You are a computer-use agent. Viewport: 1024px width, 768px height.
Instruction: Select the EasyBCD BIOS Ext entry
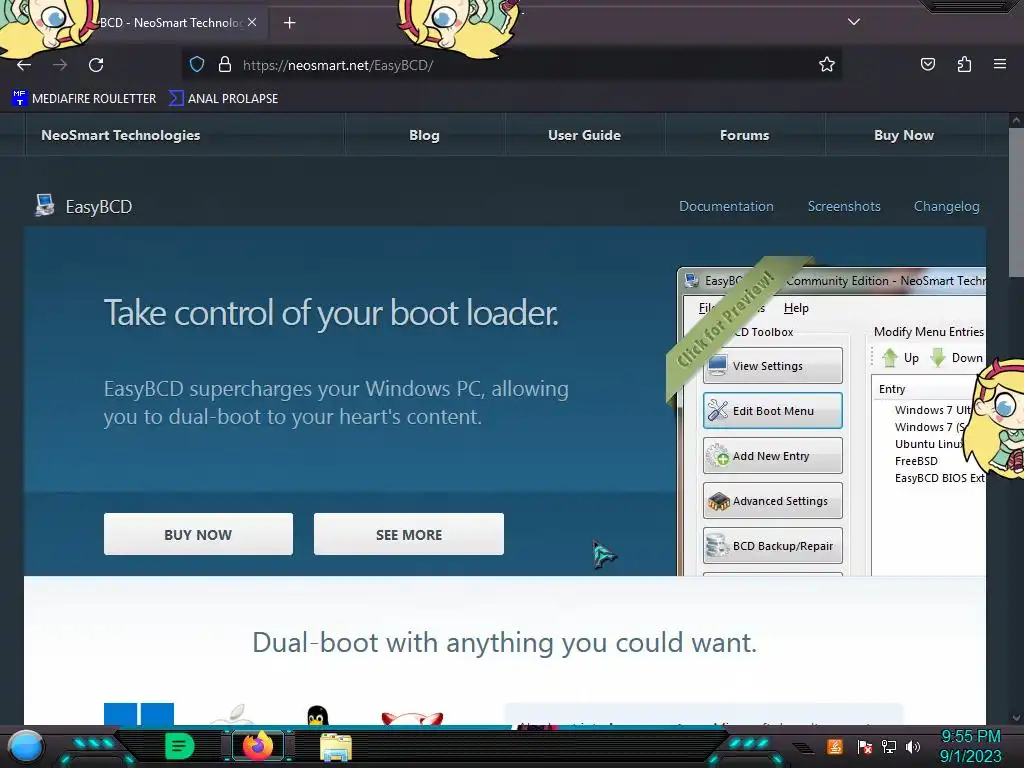pos(940,478)
